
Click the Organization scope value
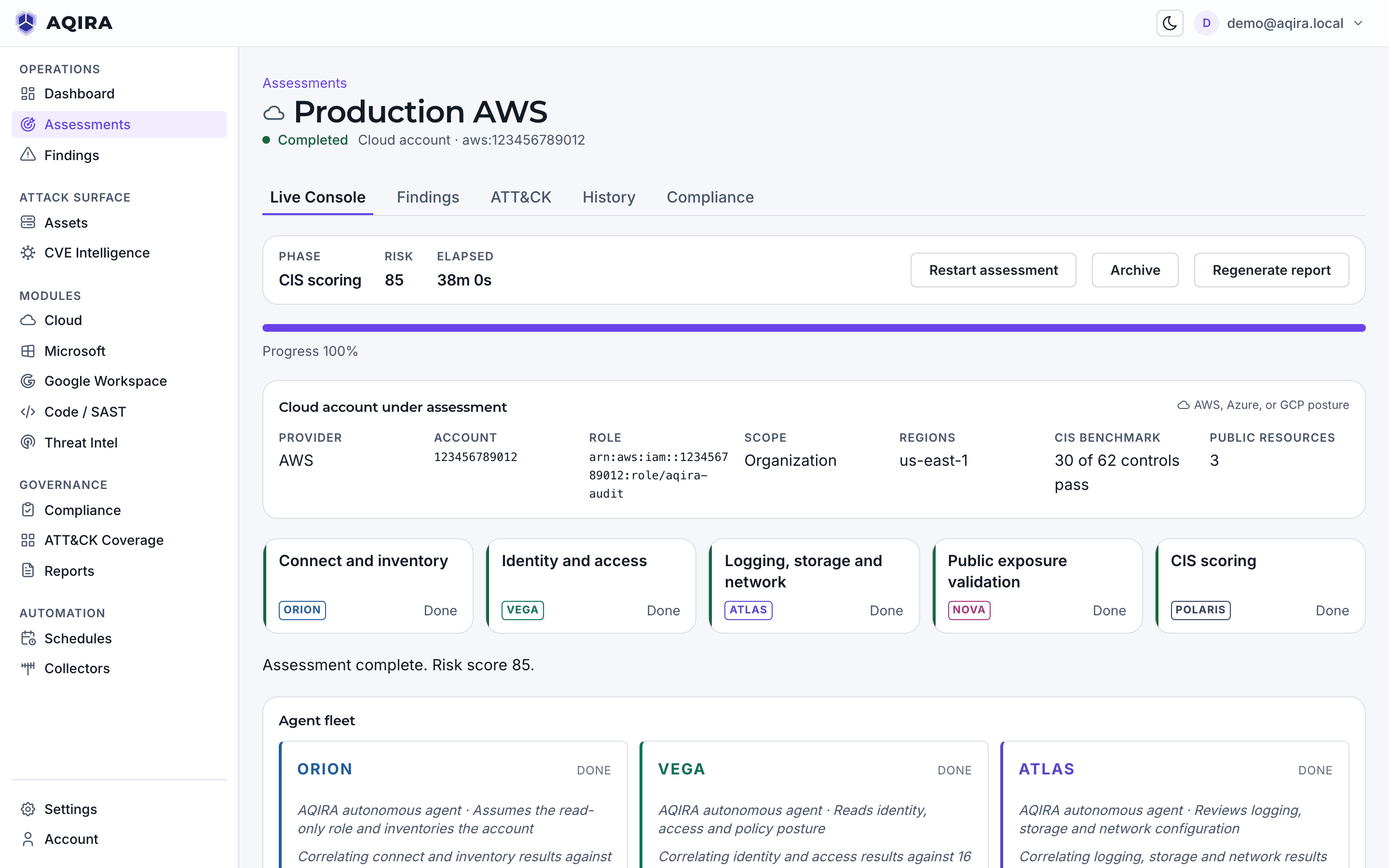pyautogui.click(x=790, y=461)
